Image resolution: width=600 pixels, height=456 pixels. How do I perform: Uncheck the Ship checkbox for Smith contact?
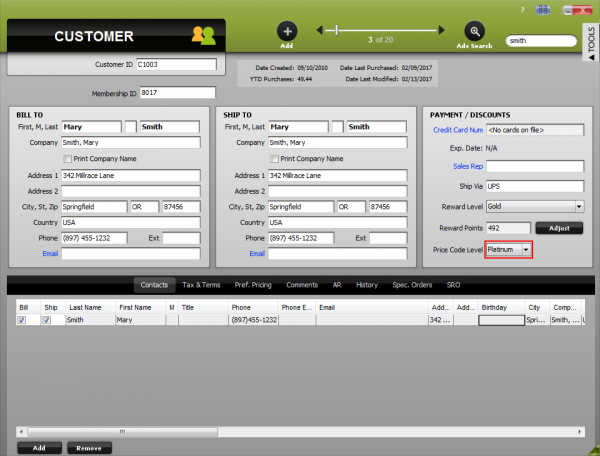pyautogui.click(x=47, y=320)
